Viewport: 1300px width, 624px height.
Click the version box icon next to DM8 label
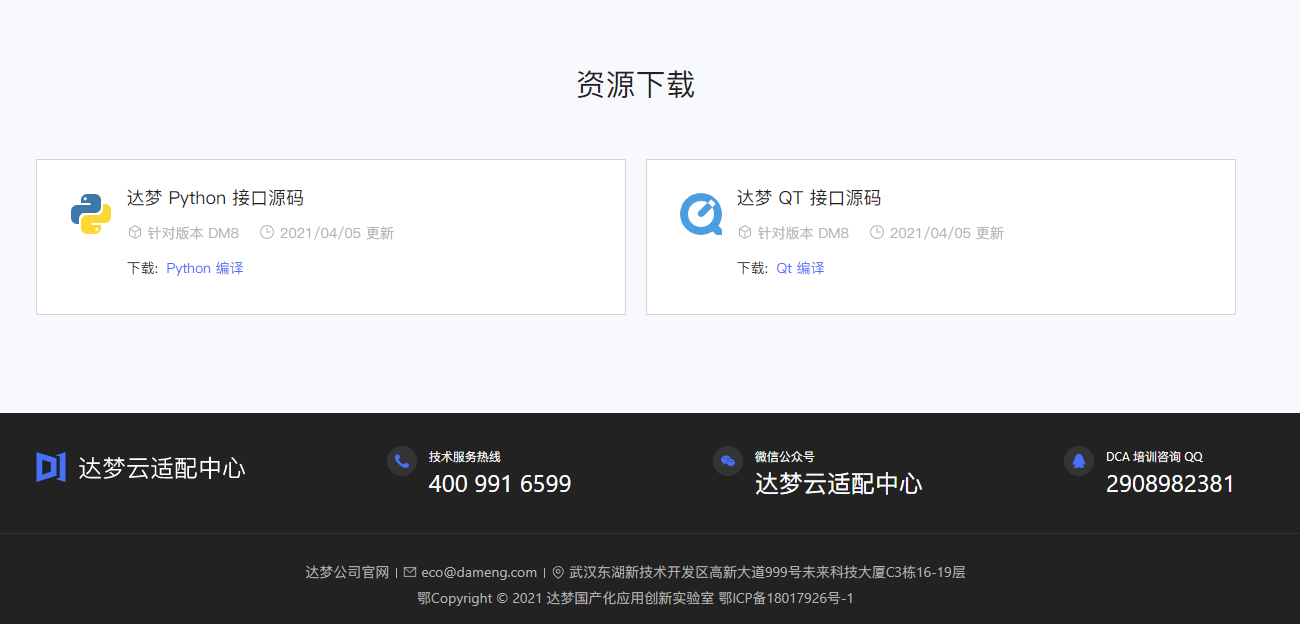click(x=134, y=232)
